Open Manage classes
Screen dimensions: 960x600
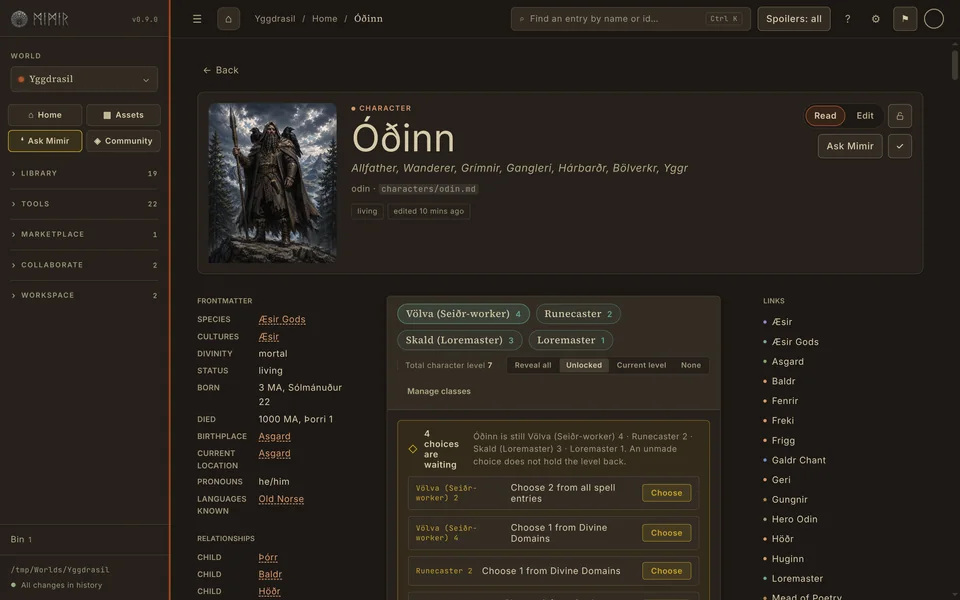pyautogui.click(x=438, y=391)
